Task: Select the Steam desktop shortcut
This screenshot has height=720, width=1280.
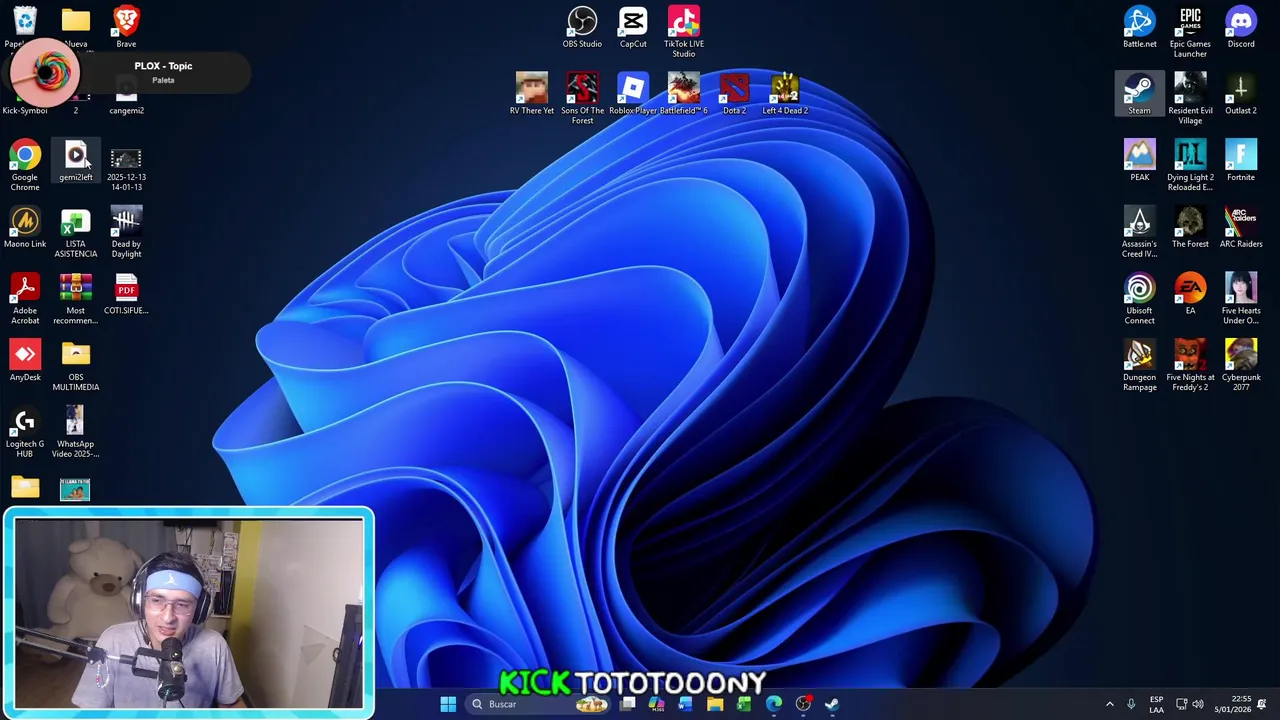Action: pos(1139,94)
